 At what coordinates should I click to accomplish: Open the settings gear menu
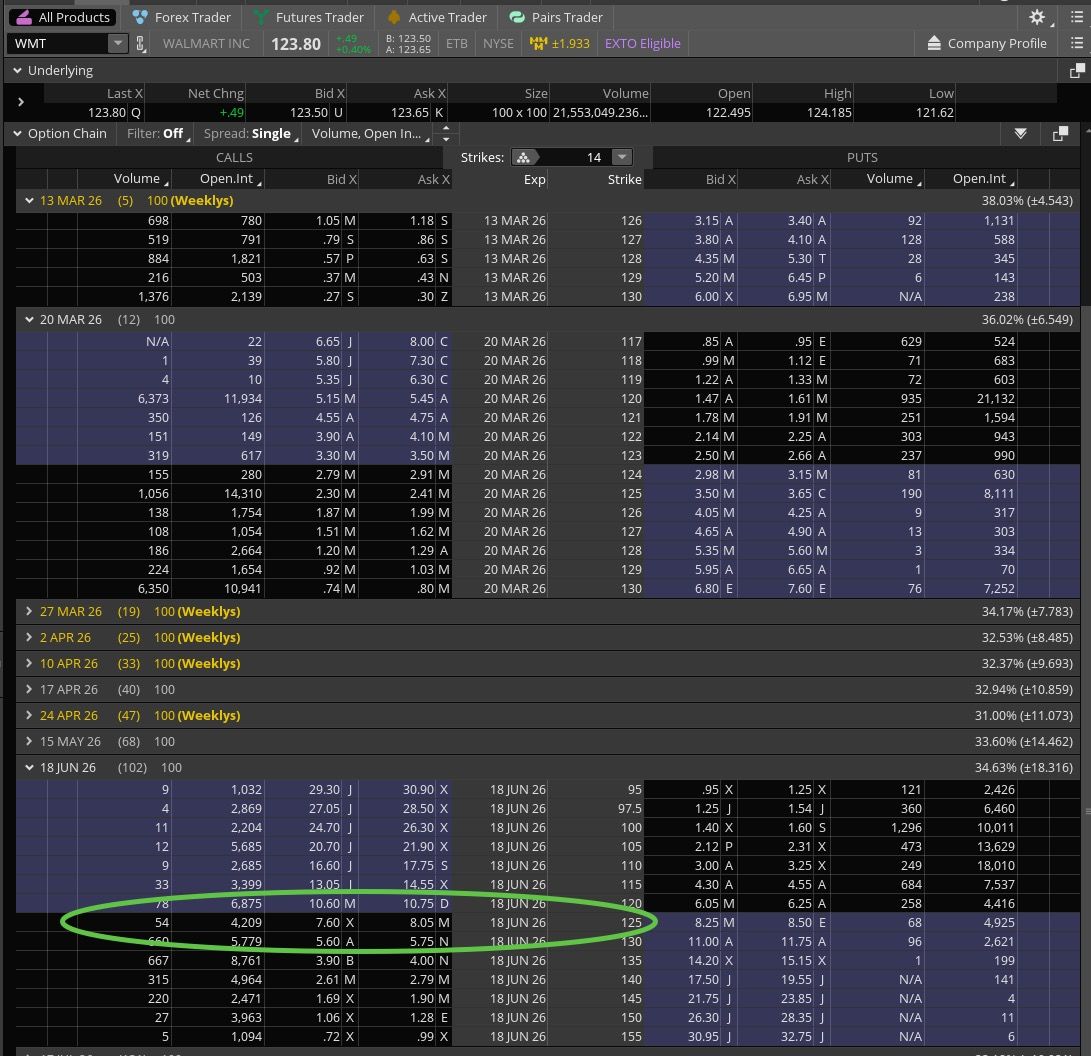[x=1037, y=17]
